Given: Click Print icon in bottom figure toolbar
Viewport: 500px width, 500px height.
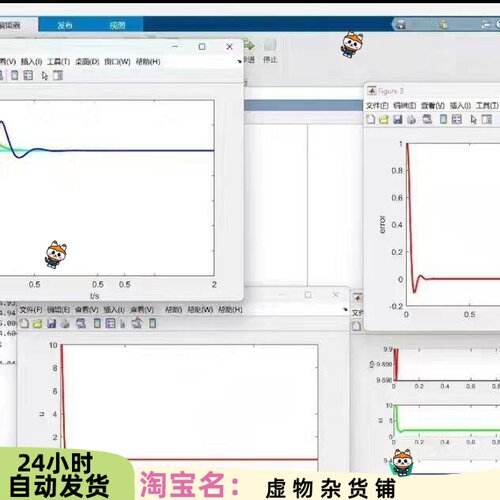Looking at the screenshot, I should click(x=65, y=323).
